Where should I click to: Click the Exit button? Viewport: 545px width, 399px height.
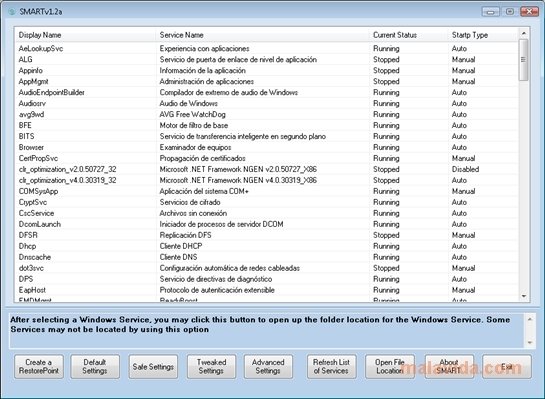click(x=507, y=366)
